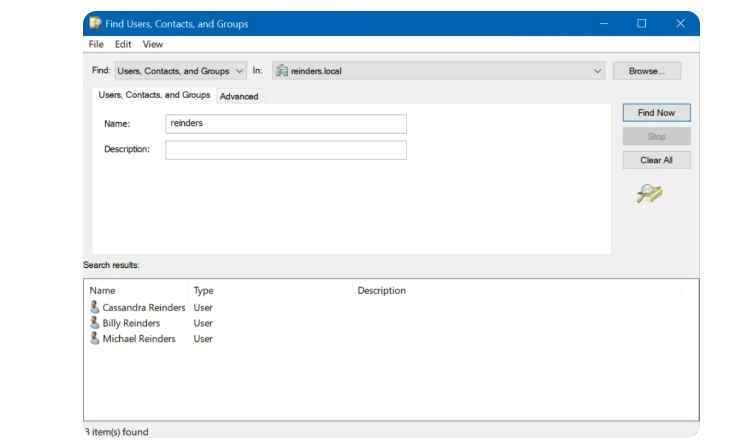The height and width of the screenshot is (448, 732).
Task: Open the Find type dropdown
Action: 180,71
